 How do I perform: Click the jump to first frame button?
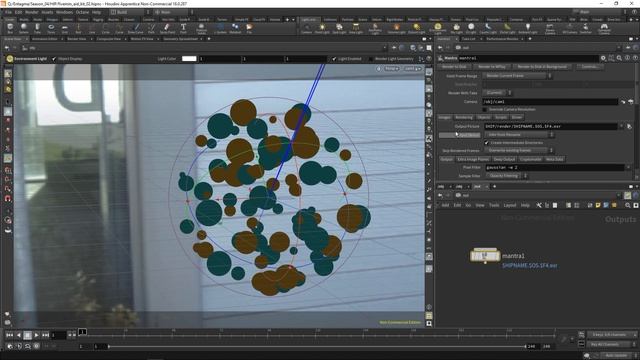[x=9, y=335]
